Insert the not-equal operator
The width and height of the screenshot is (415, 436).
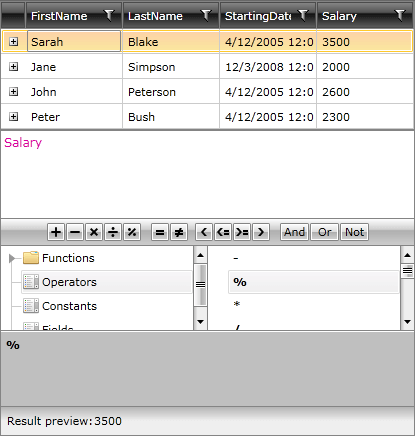pos(179,232)
